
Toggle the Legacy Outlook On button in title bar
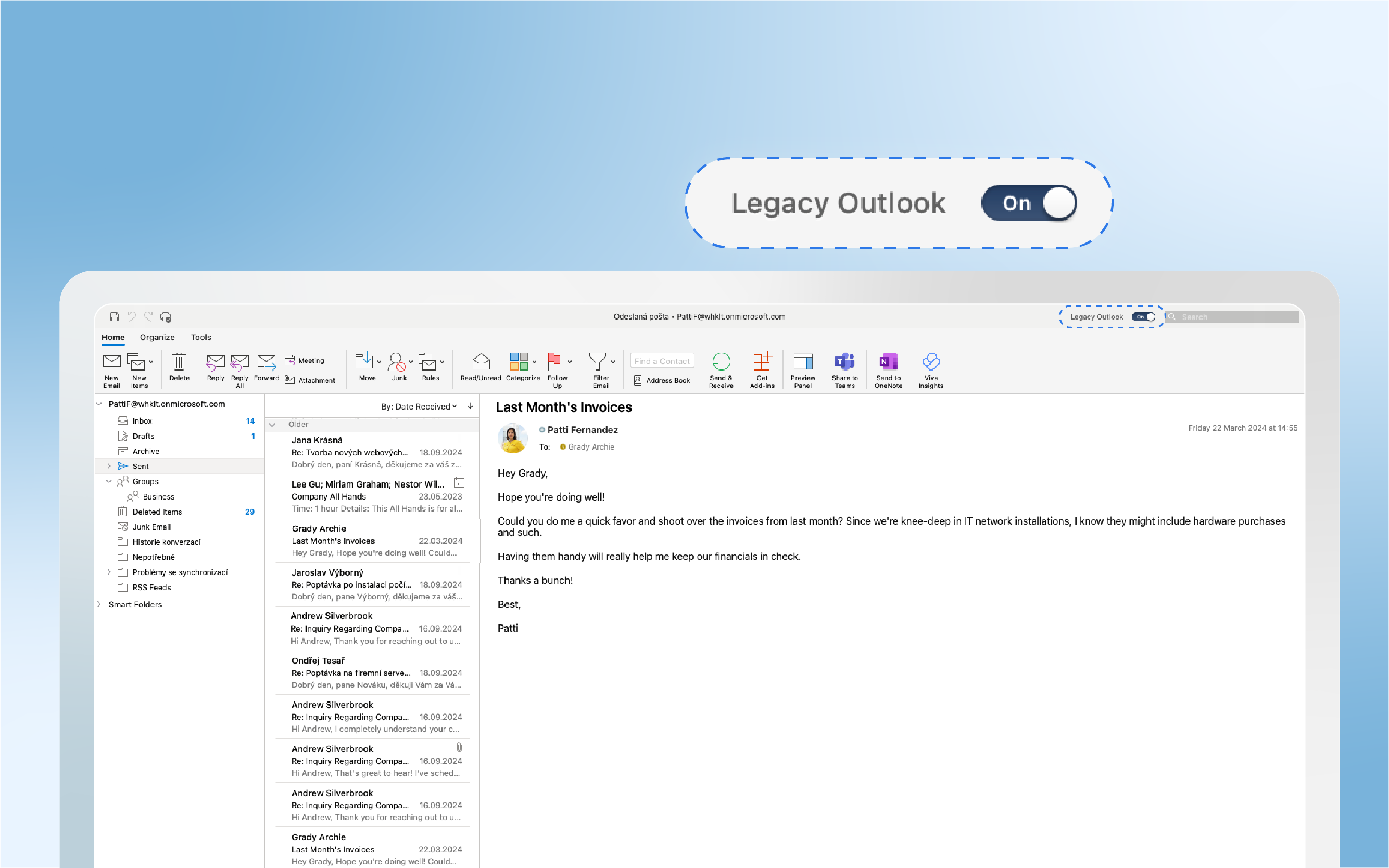coord(1145,317)
